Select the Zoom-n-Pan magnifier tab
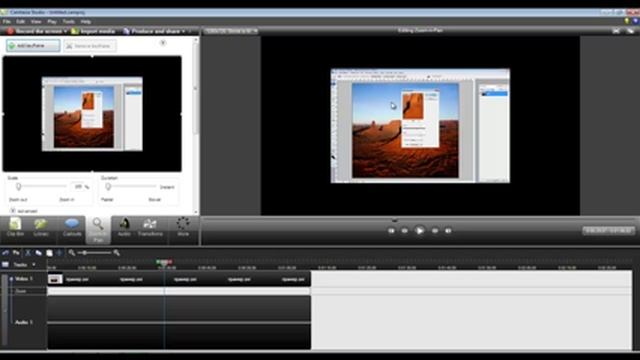Viewport: 640px width, 360px height. (x=98, y=230)
